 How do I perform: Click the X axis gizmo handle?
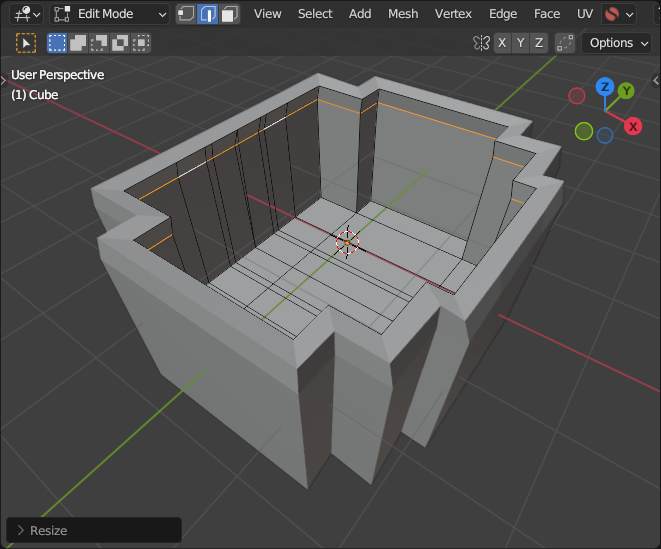tap(633, 126)
